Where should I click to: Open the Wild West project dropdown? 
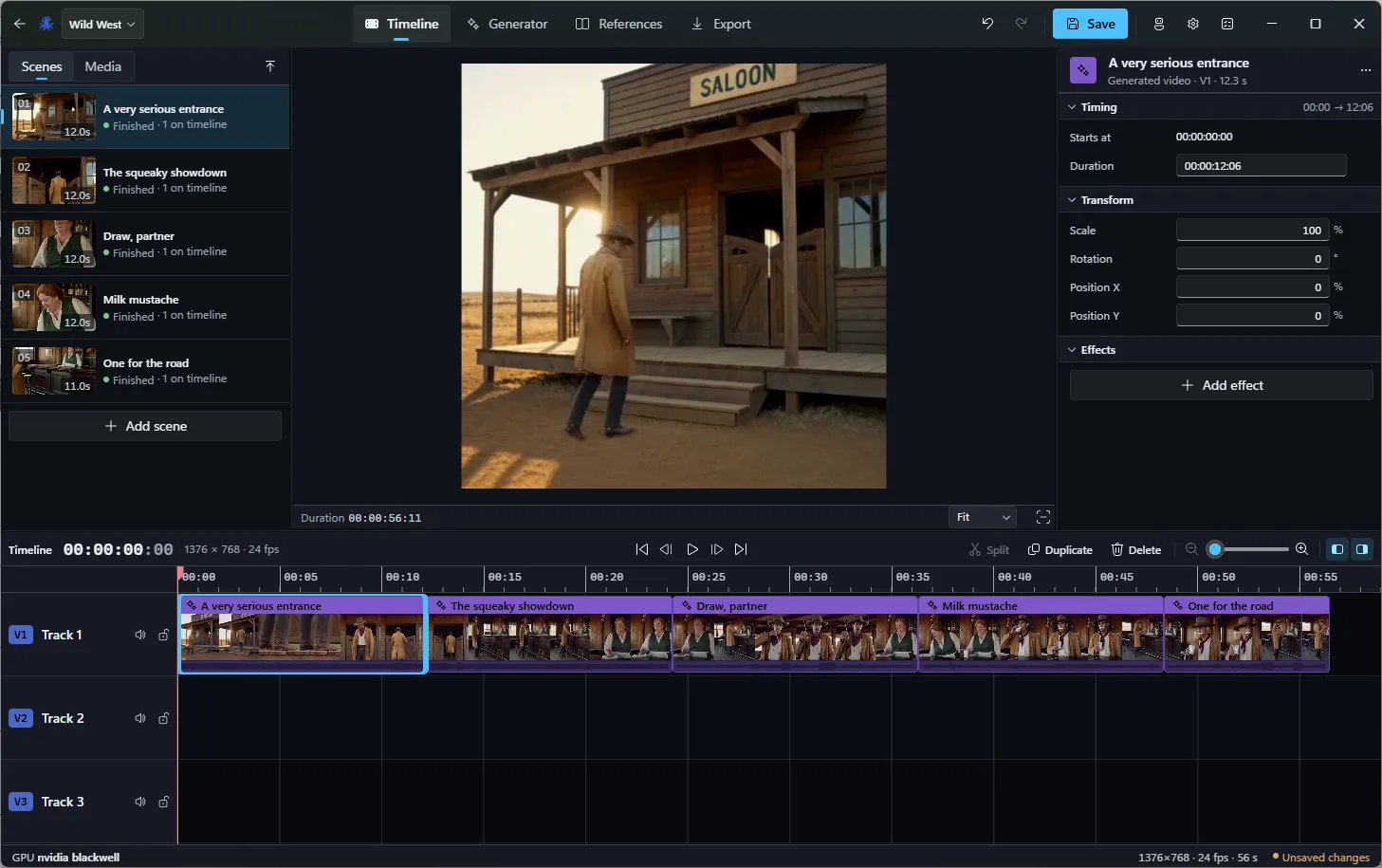pos(102,24)
